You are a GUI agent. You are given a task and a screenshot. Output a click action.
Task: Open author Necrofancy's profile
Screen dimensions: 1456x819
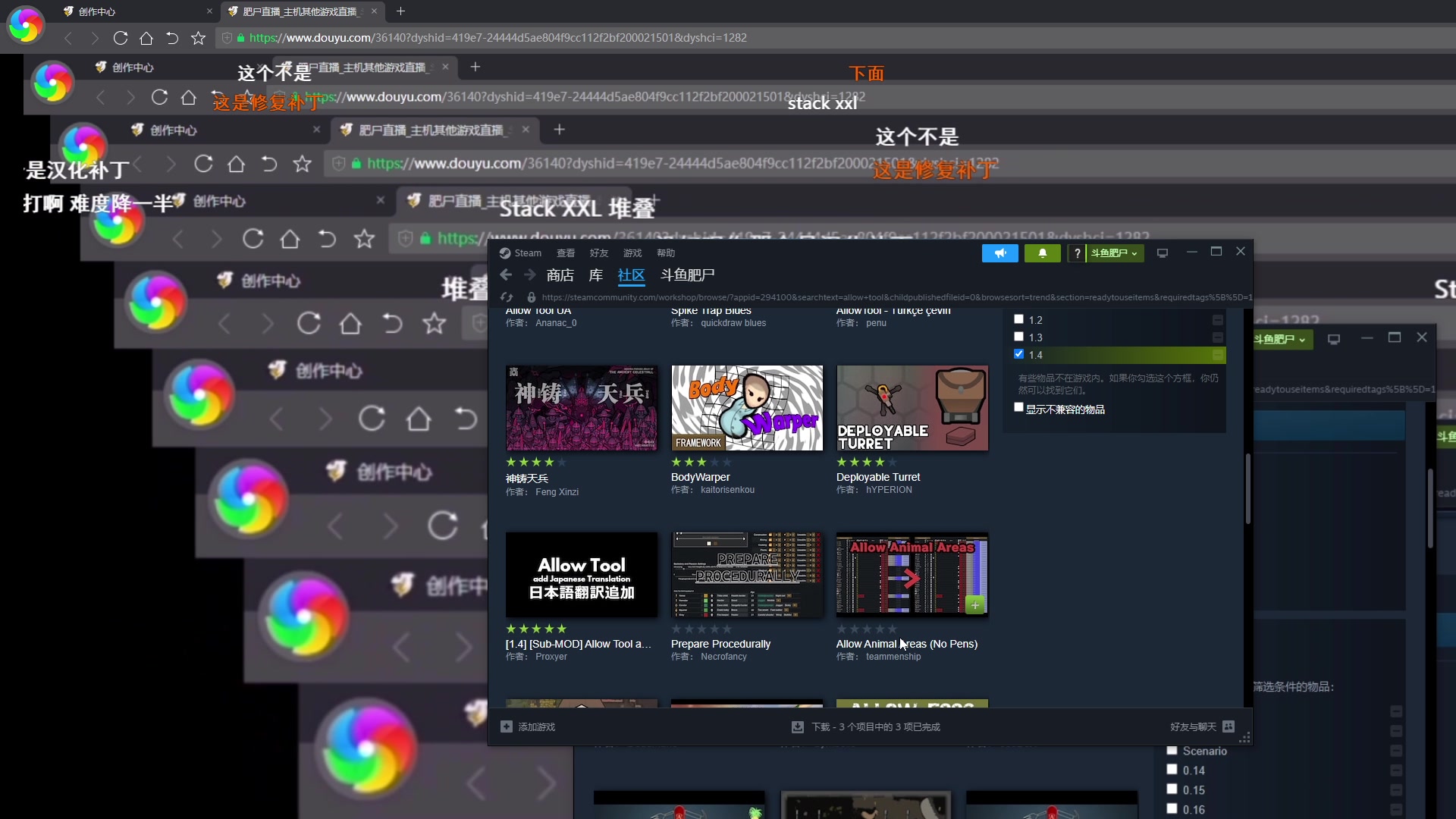point(723,657)
